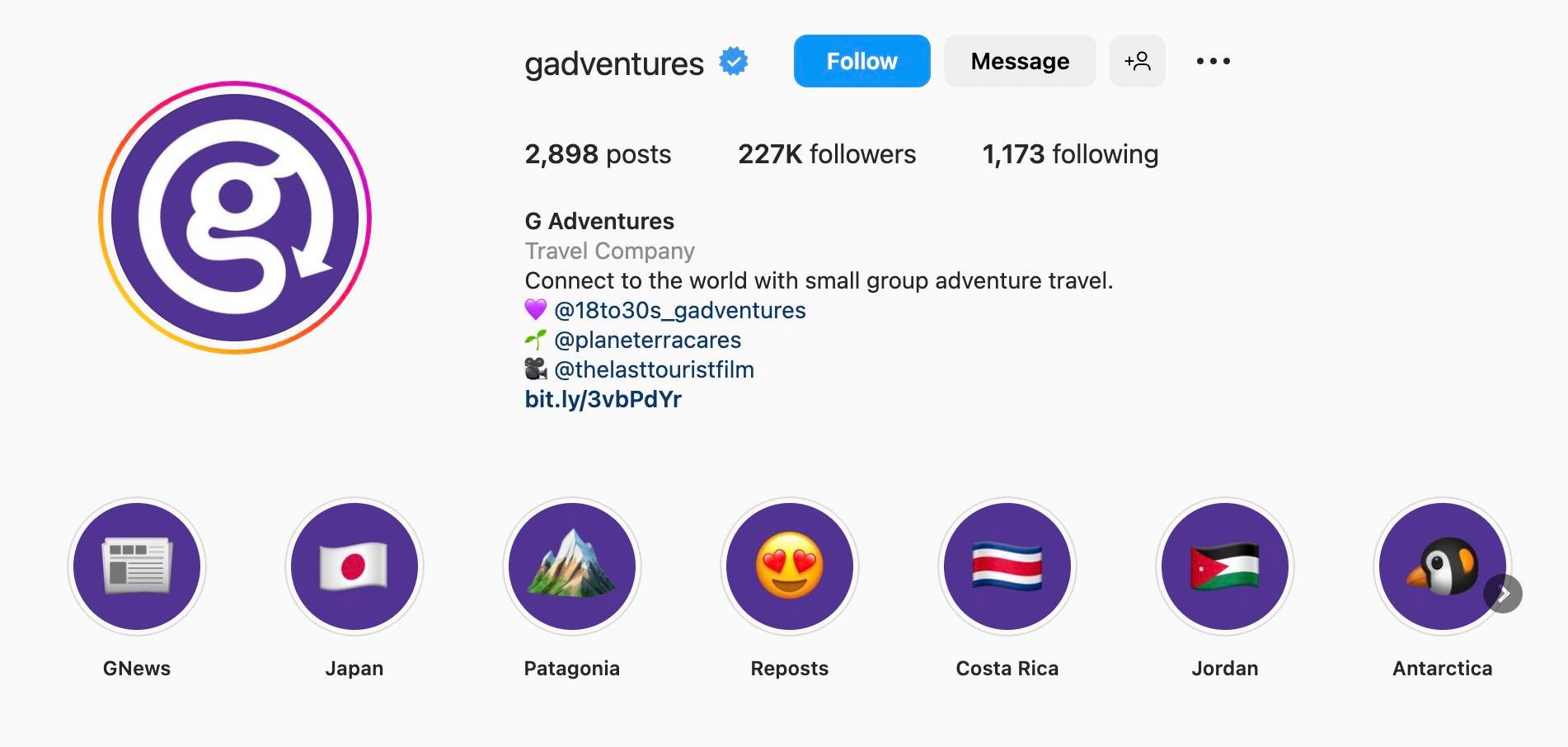Open the 227K followers list

coord(827,154)
